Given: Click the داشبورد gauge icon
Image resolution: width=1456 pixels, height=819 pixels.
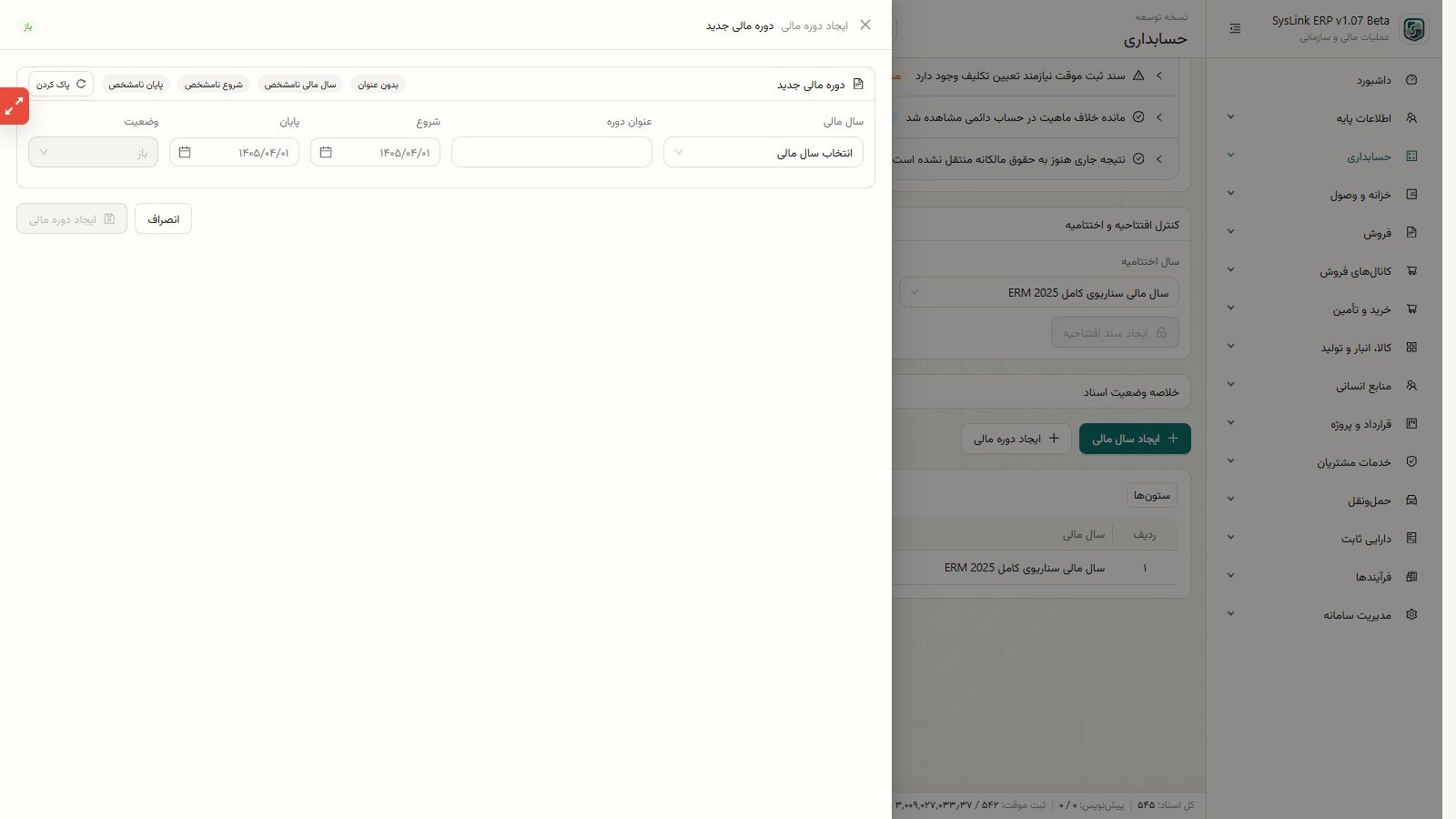Looking at the screenshot, I should [1411, 80].
